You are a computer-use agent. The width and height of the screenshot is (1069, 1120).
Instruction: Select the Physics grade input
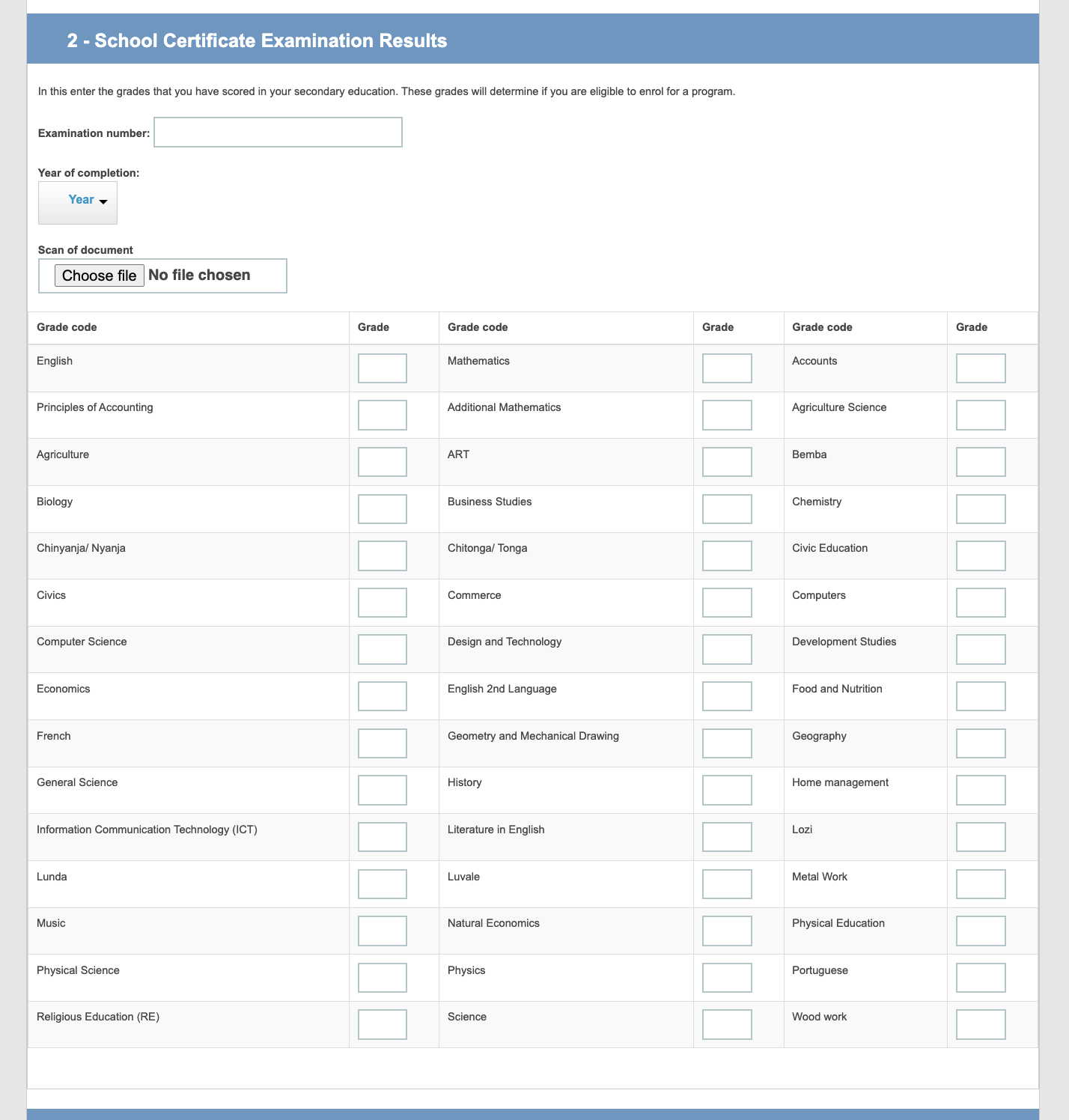coord(726,978)
